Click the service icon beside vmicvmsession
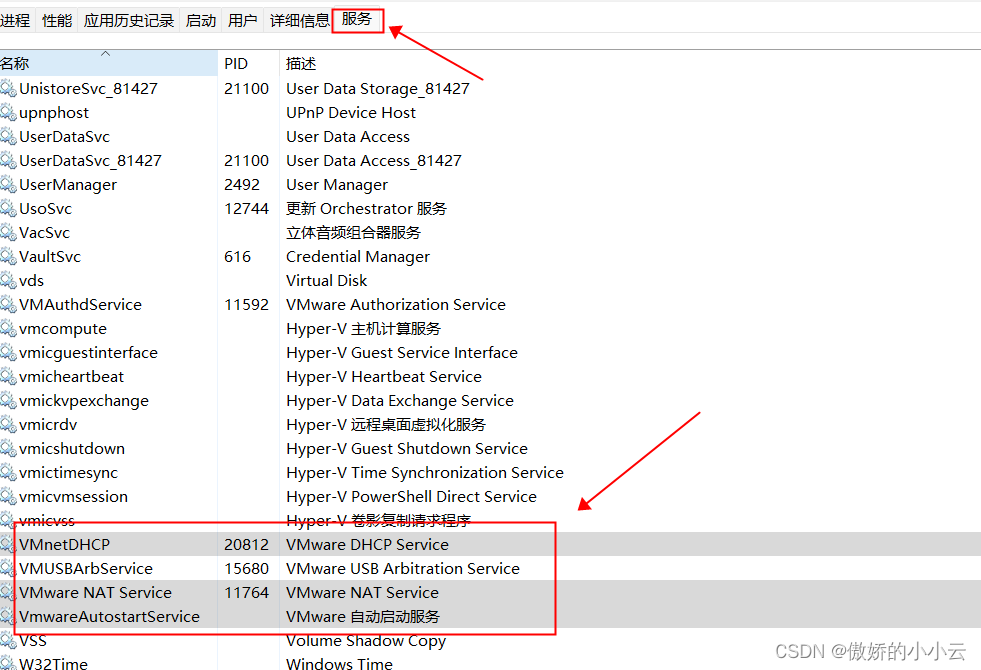This screenshot has width=981, height=670. coord(8,496)
